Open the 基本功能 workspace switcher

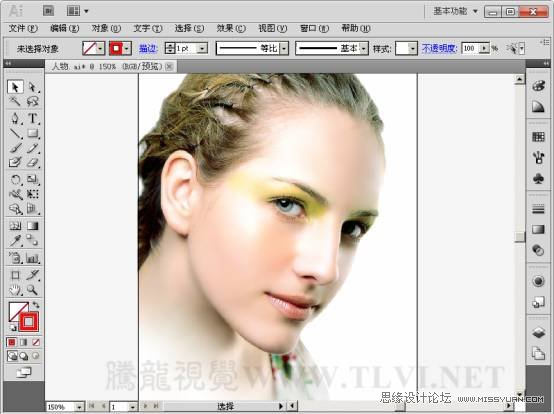tap(456, 11)
